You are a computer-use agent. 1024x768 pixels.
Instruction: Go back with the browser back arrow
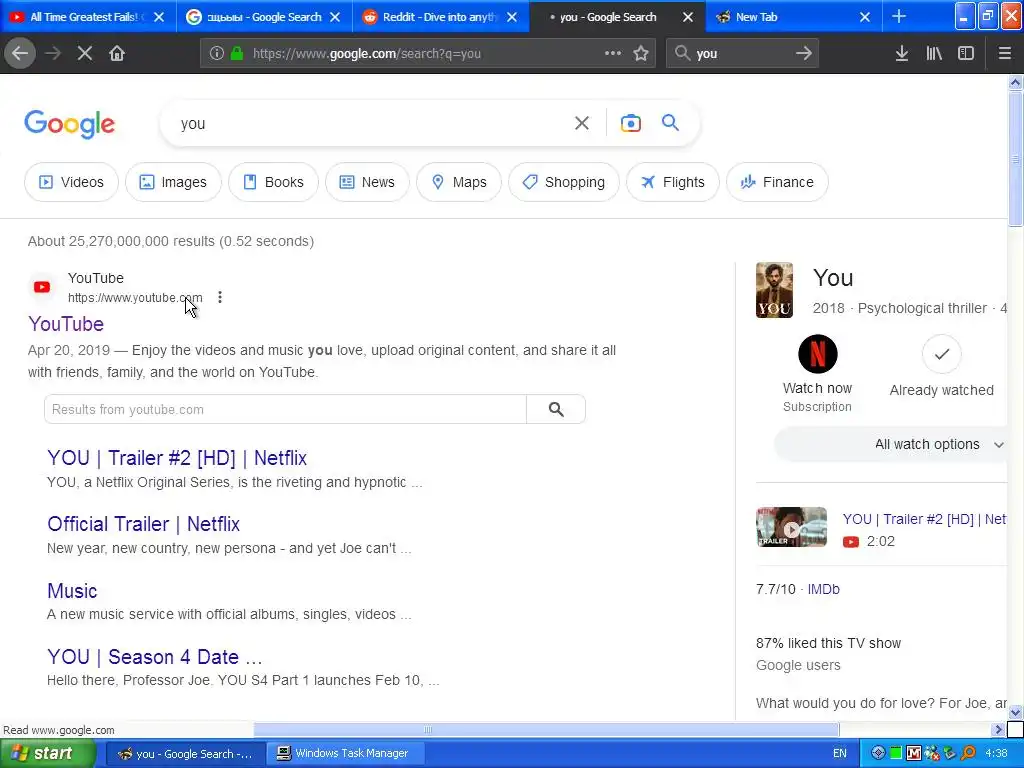tap(20, 54)
